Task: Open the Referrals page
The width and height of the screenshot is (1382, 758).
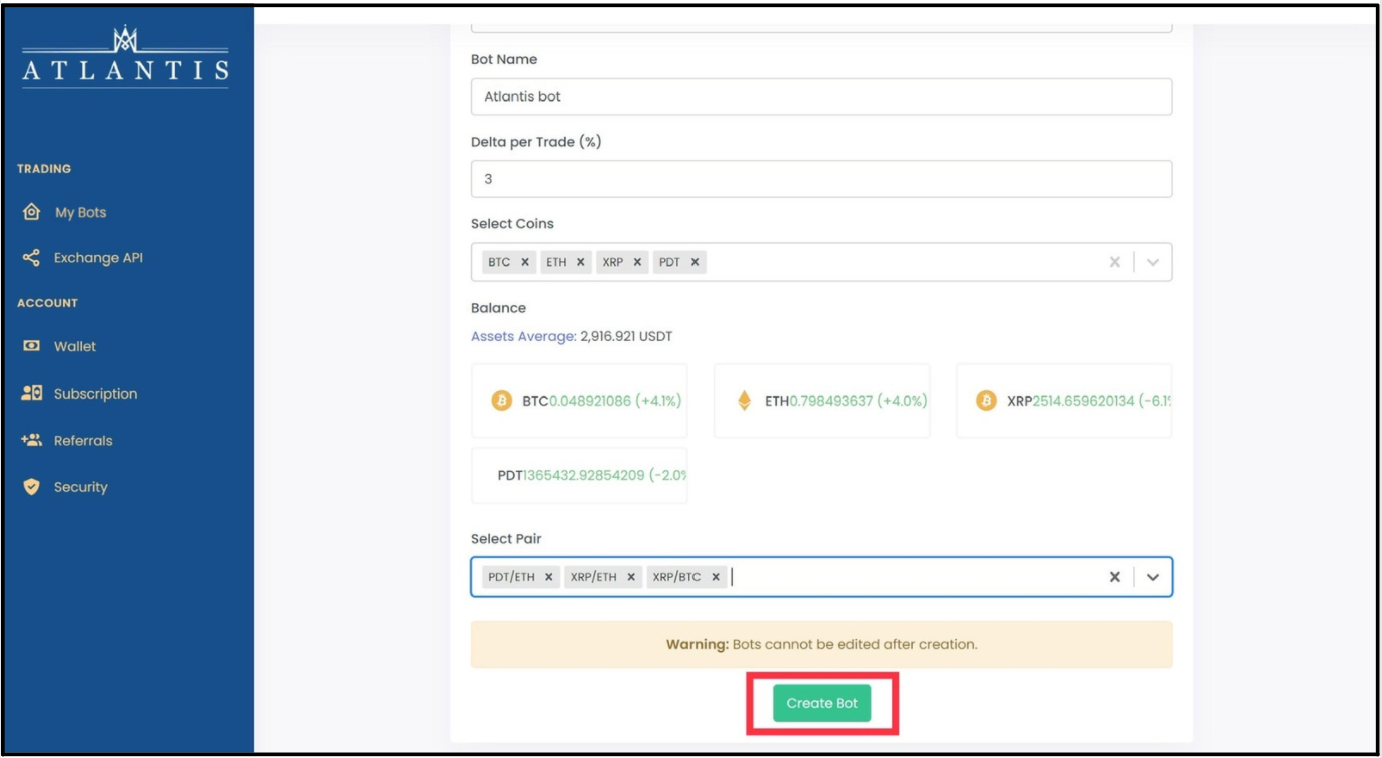Action: coord(83,440)
